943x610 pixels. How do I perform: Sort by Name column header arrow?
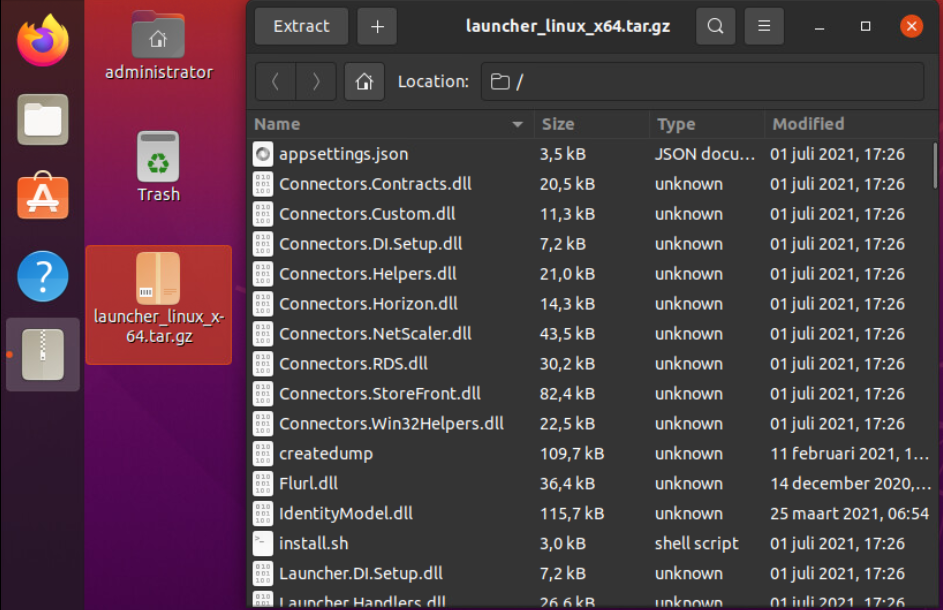(x=517, y=125)
